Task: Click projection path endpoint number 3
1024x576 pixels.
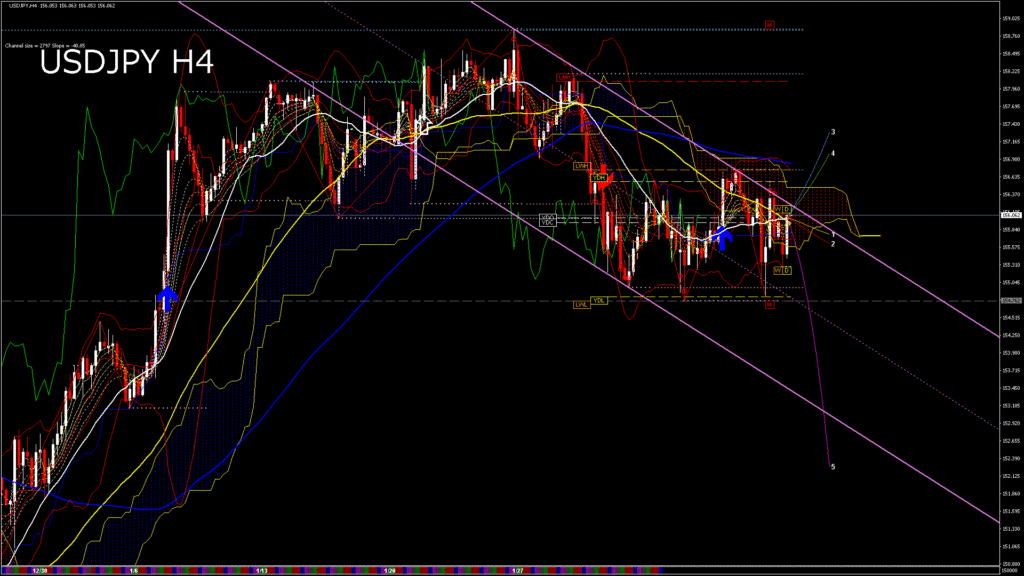Action: click(x=833, y=132)
